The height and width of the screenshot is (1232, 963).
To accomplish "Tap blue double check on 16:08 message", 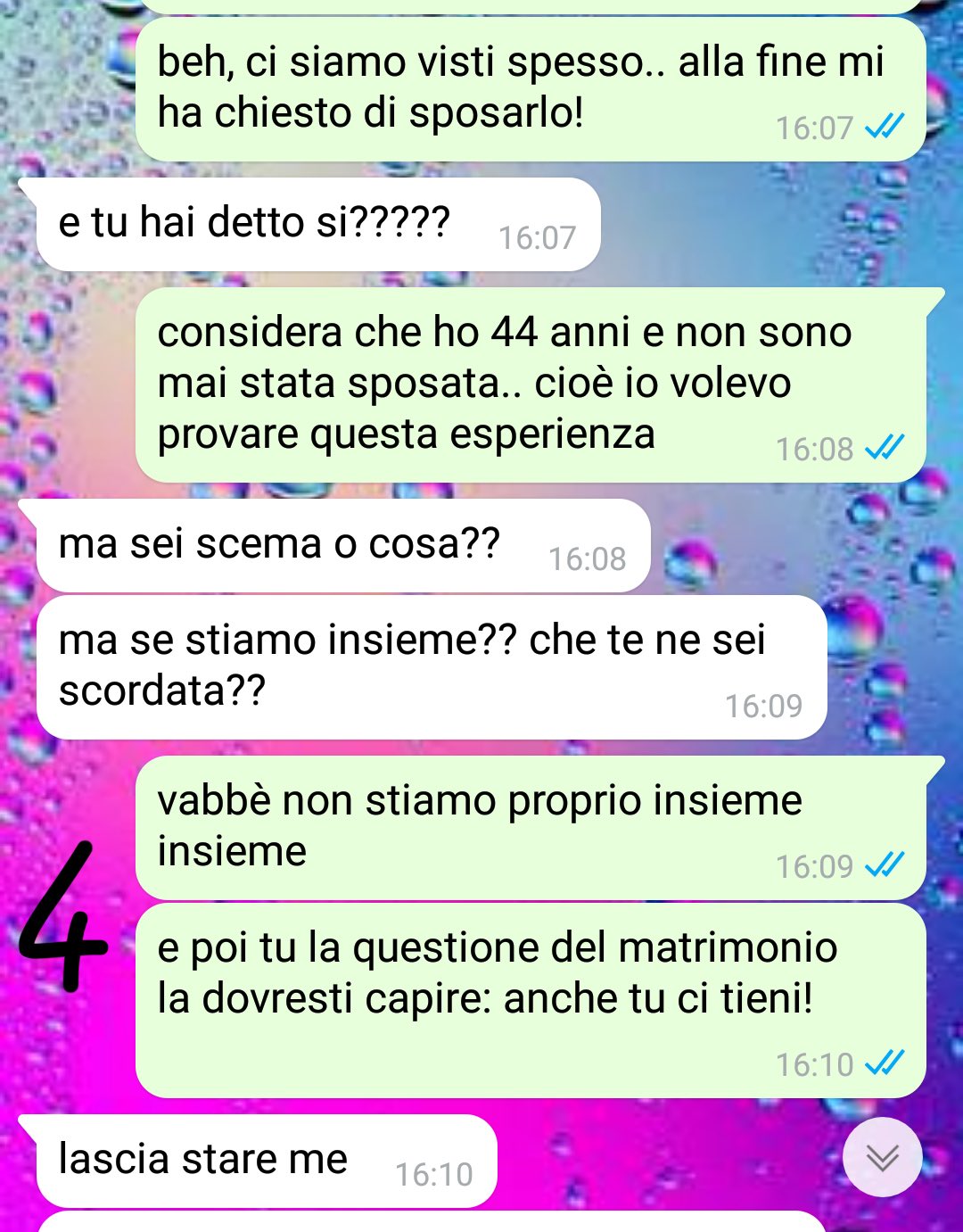I will click(x=885, y=448).
